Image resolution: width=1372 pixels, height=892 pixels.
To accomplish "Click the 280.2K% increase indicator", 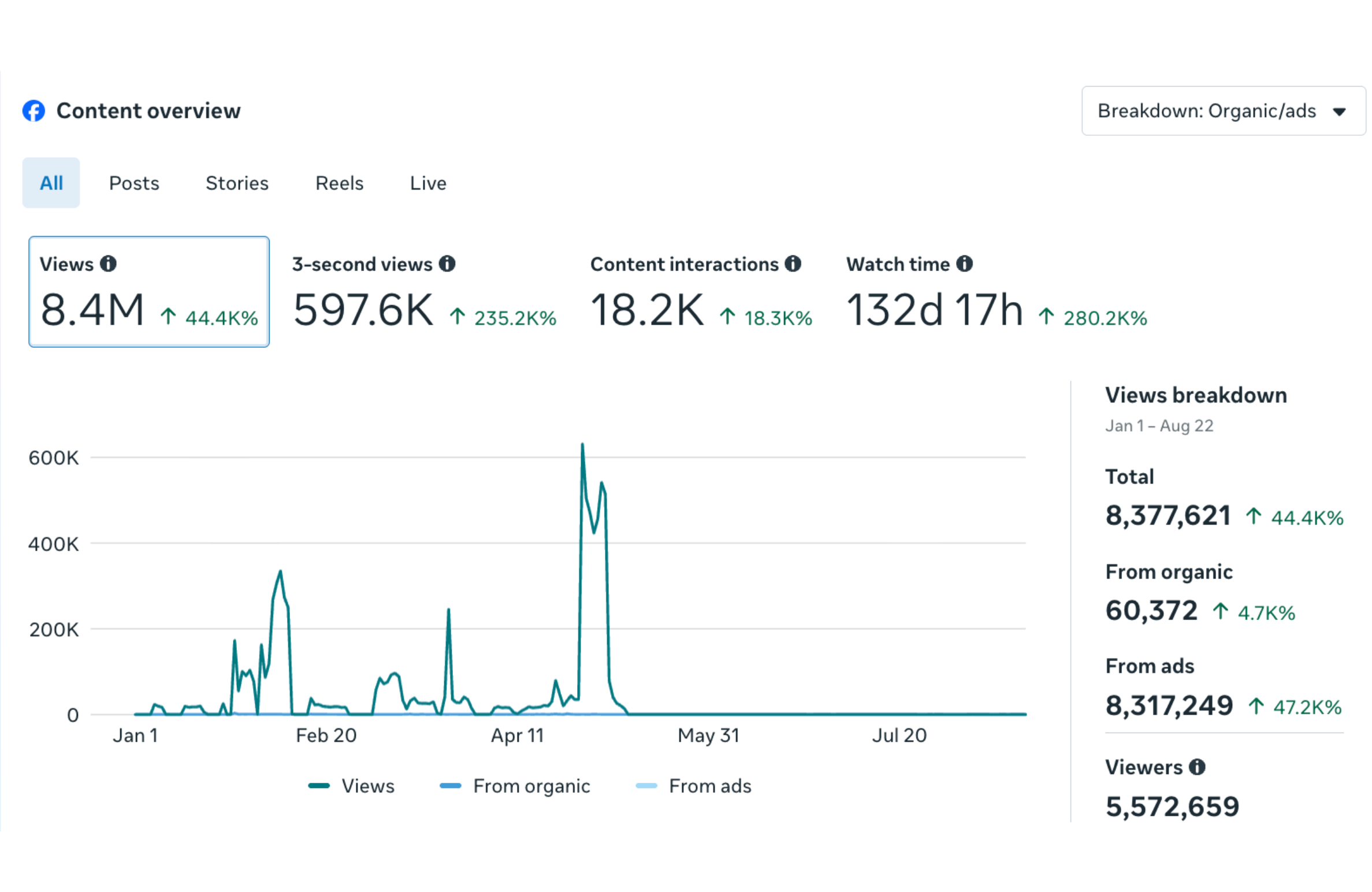I will [x=1092, y=318].
